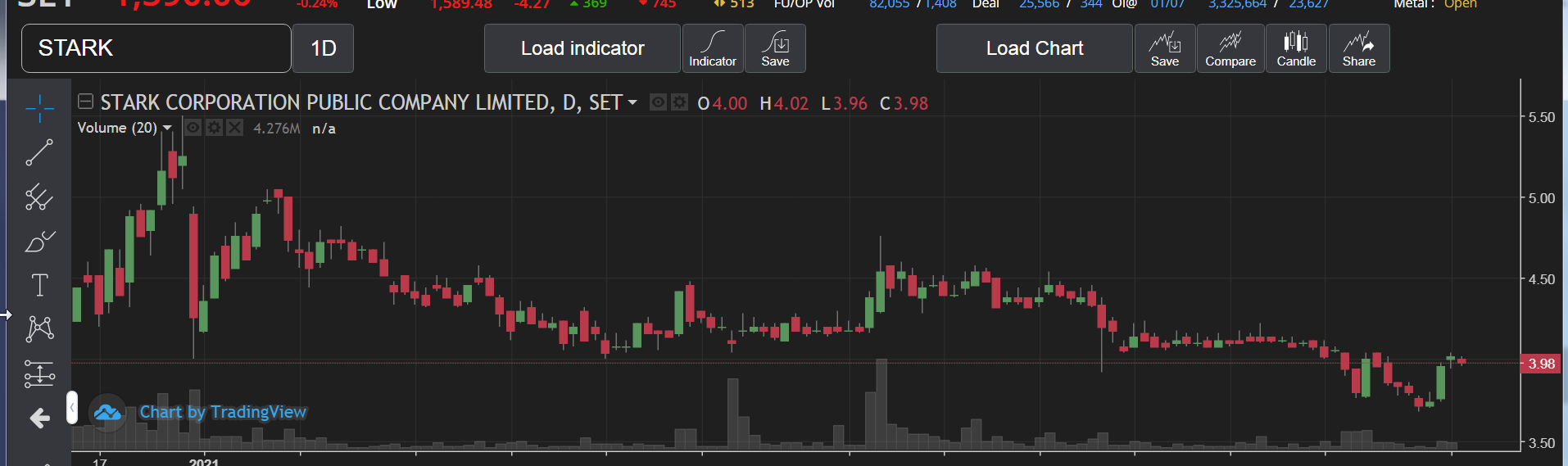
Task: Open the 1D timeframe selector
Action: click(x=324, y=48)
